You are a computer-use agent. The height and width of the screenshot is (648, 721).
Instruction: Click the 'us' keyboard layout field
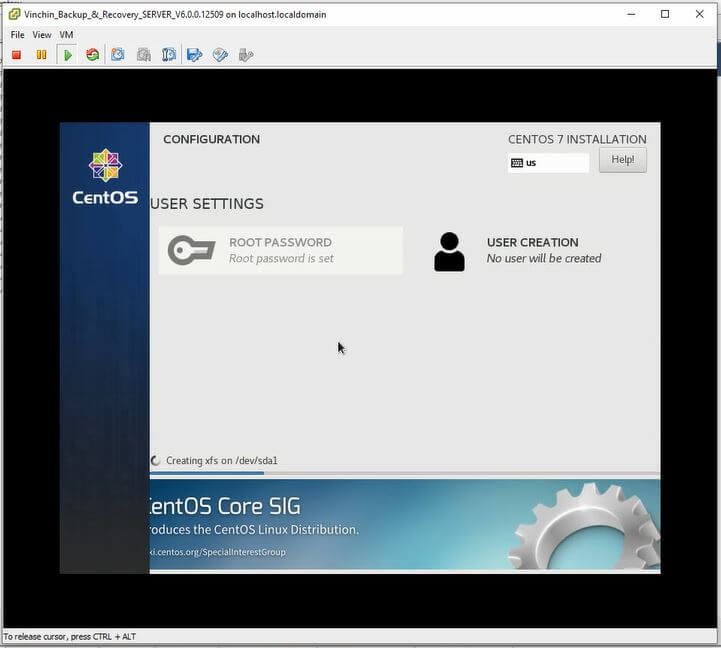(x=548, y=163)
